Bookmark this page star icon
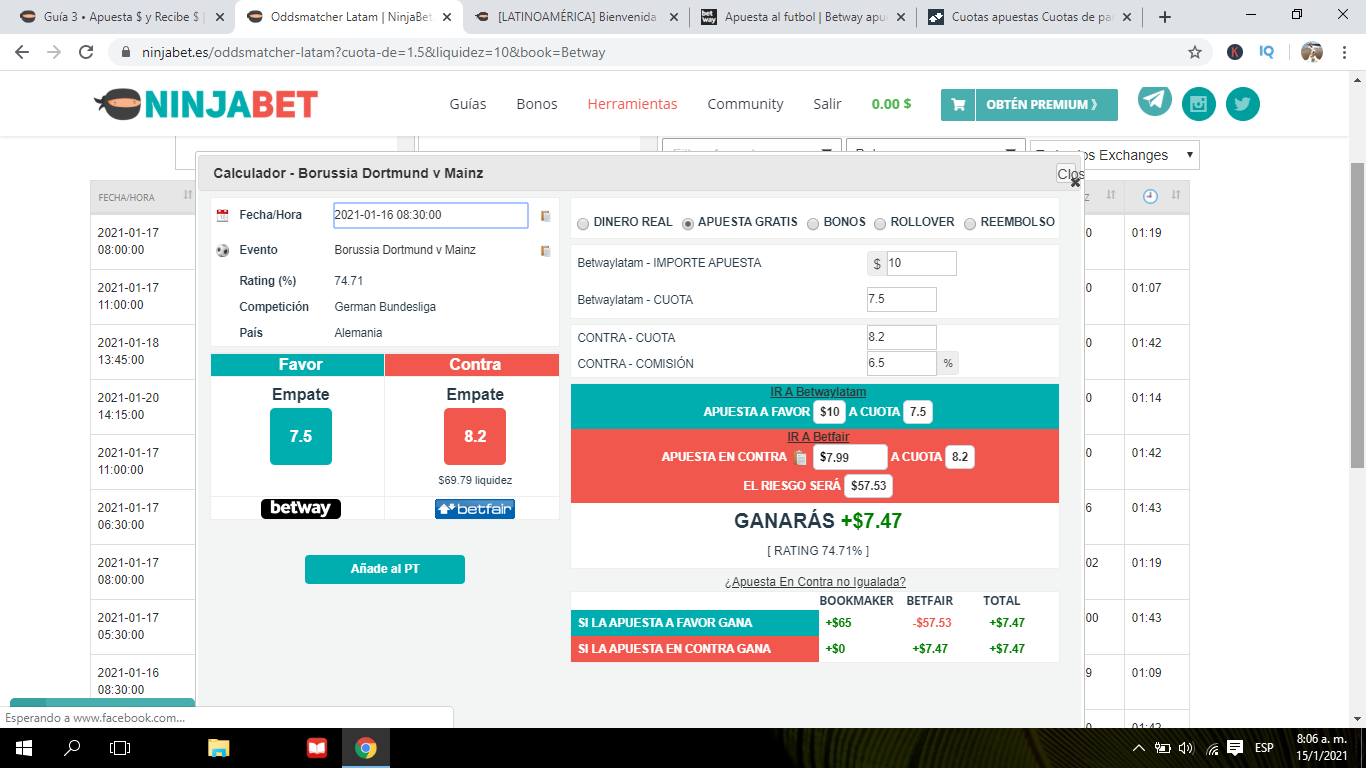 click(1194, 52)
